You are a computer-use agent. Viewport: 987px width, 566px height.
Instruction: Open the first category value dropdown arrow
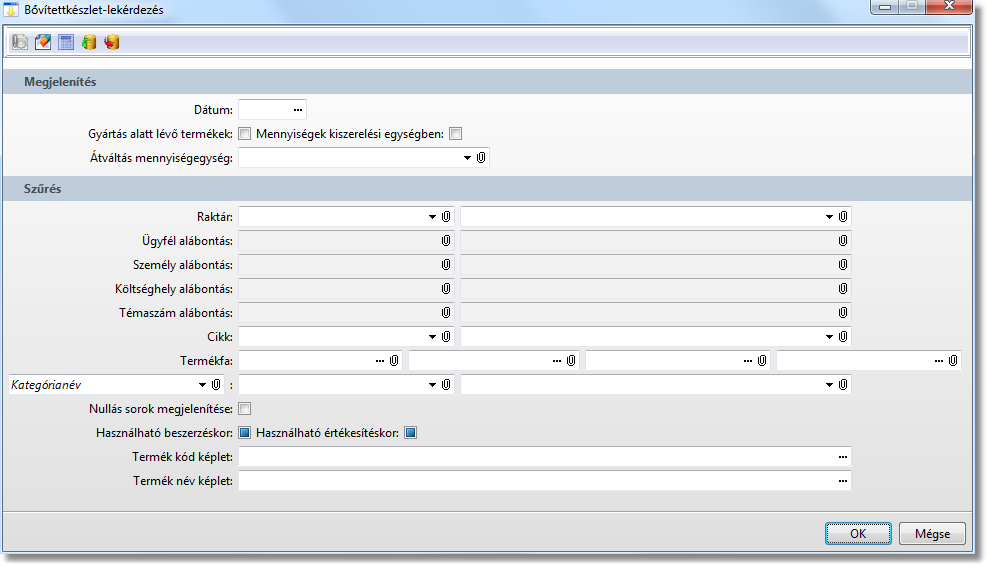(x=432, y=385)
